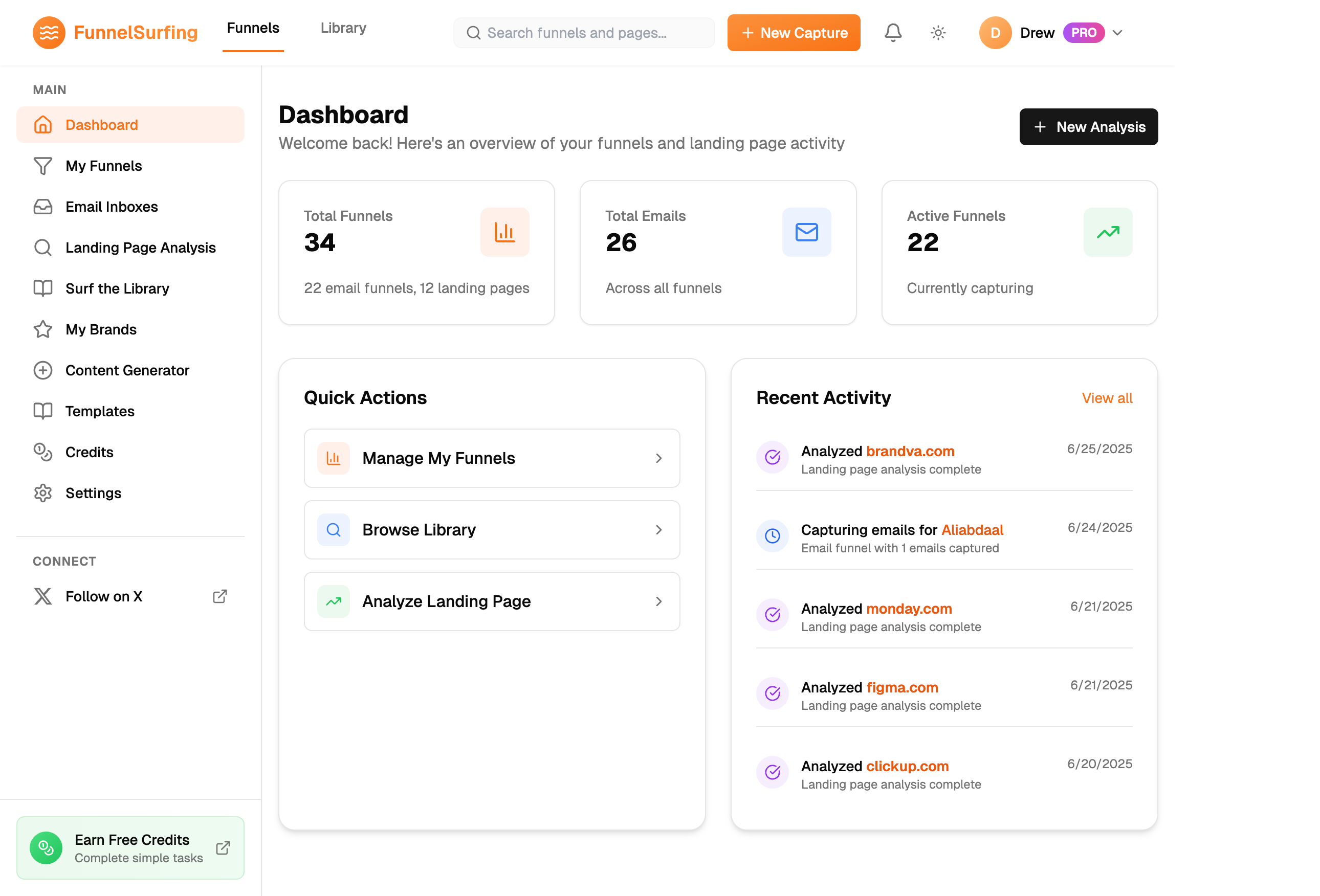Viewport: 1320px width, 896px height.
Task: View all recent activity
Action: click(x=1107, y=397)
